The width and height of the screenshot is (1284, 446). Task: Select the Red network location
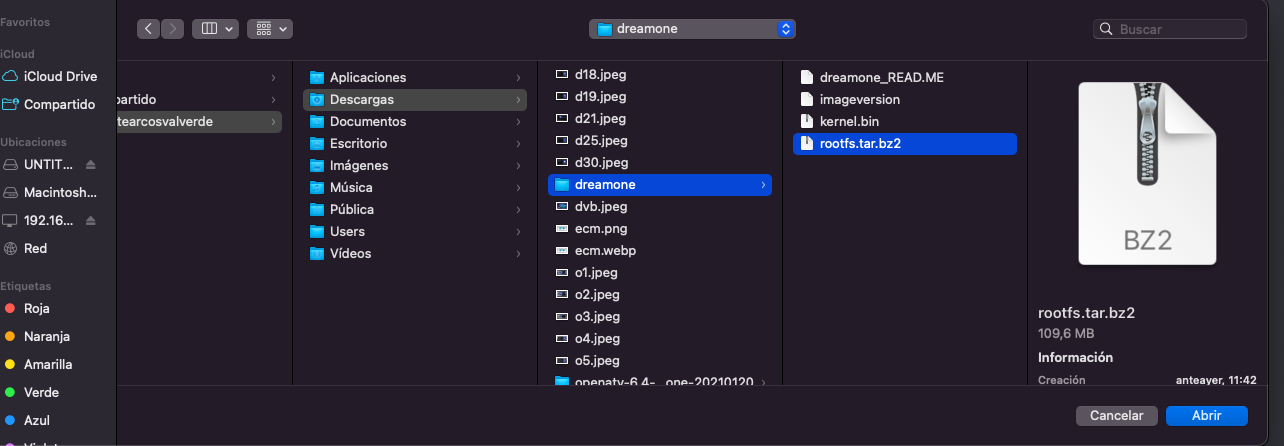(x=36, y=248)
